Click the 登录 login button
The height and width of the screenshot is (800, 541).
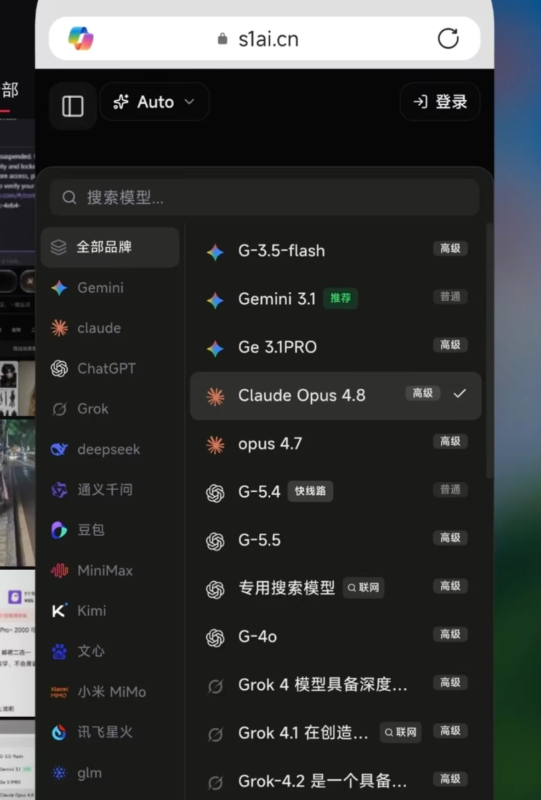[440, 102]
